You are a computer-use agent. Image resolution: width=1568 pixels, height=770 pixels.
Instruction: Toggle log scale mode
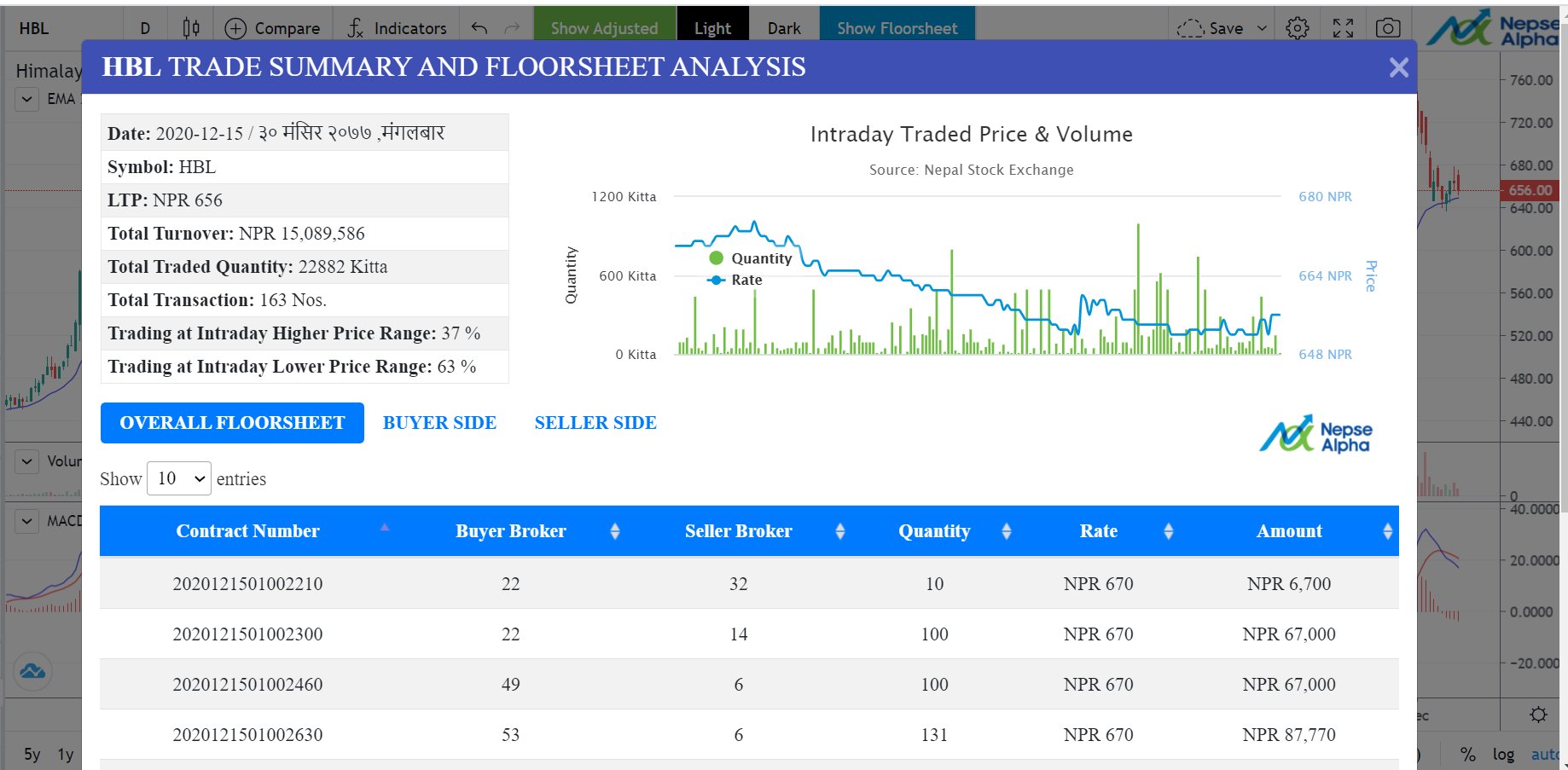tap(1503, 754)
